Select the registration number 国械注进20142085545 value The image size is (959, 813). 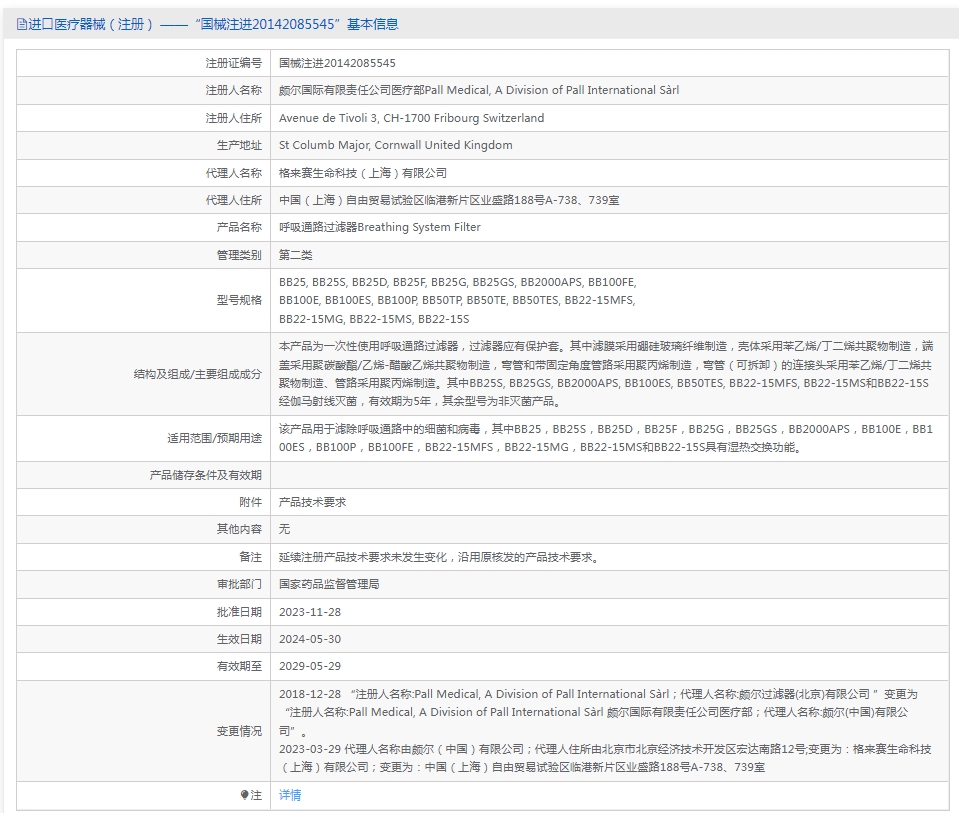[x=337, y=63]
